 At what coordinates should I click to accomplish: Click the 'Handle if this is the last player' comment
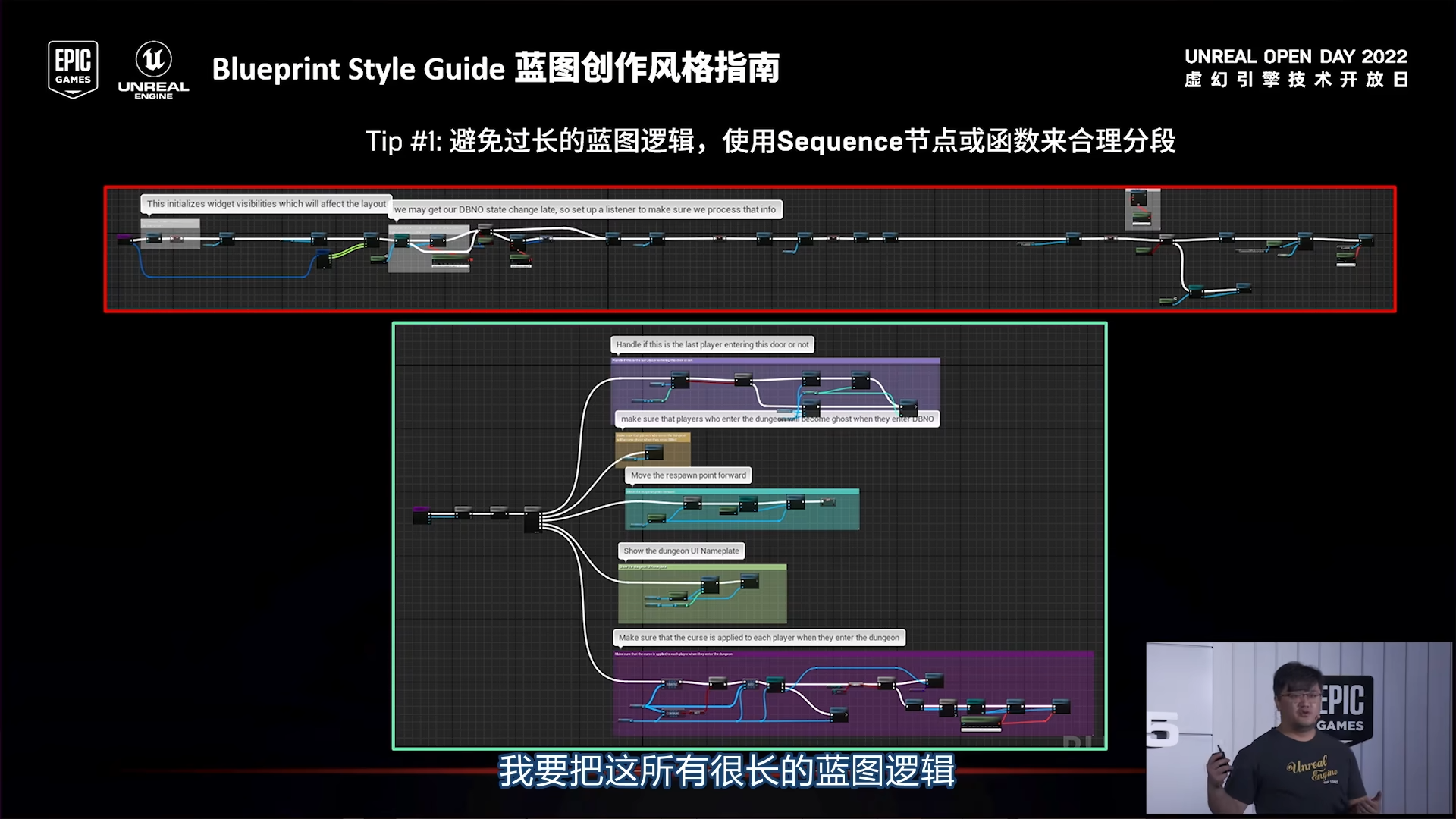click(712, 344)
